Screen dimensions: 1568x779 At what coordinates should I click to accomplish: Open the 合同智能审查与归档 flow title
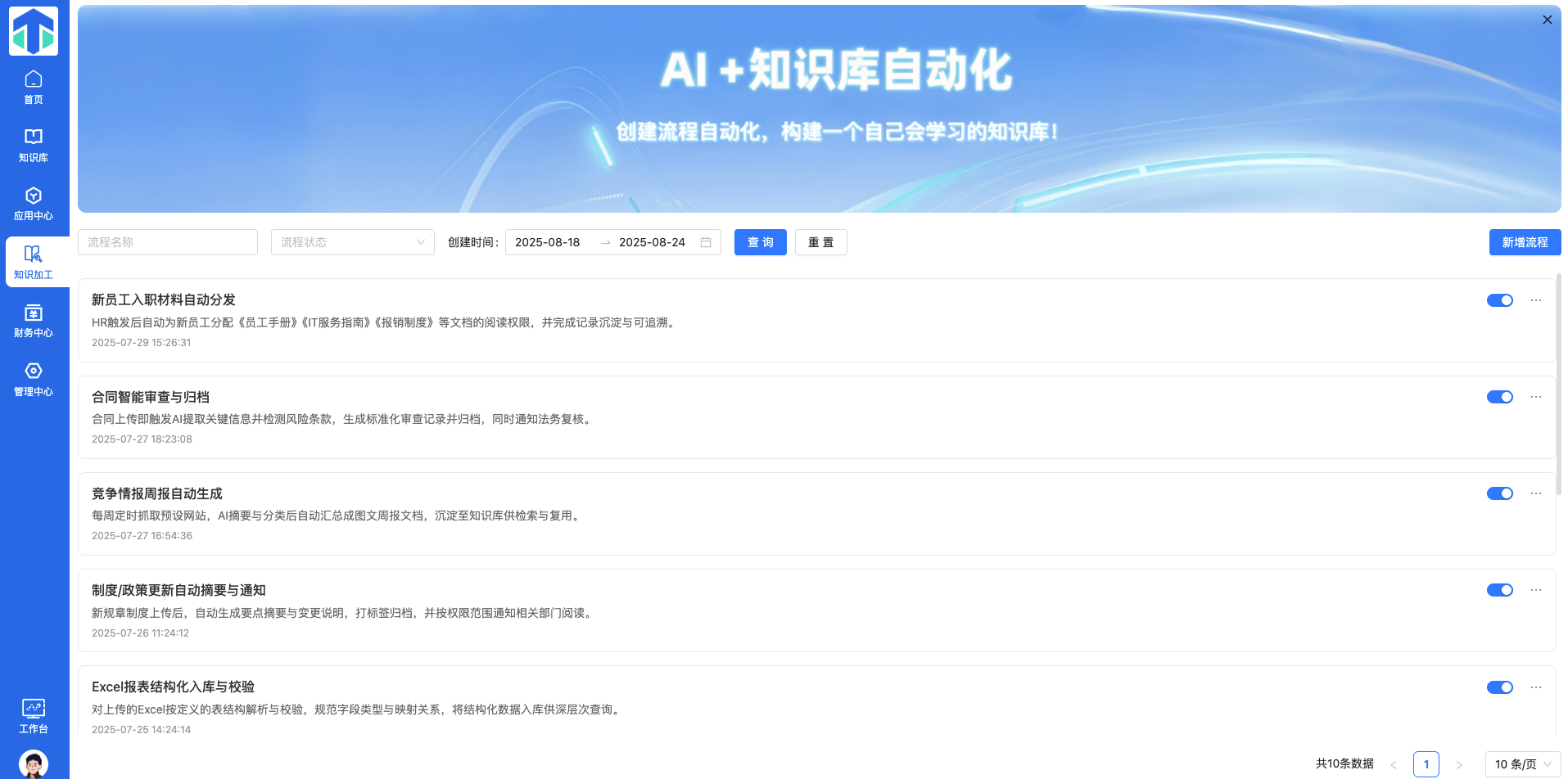tap(151, 397)
